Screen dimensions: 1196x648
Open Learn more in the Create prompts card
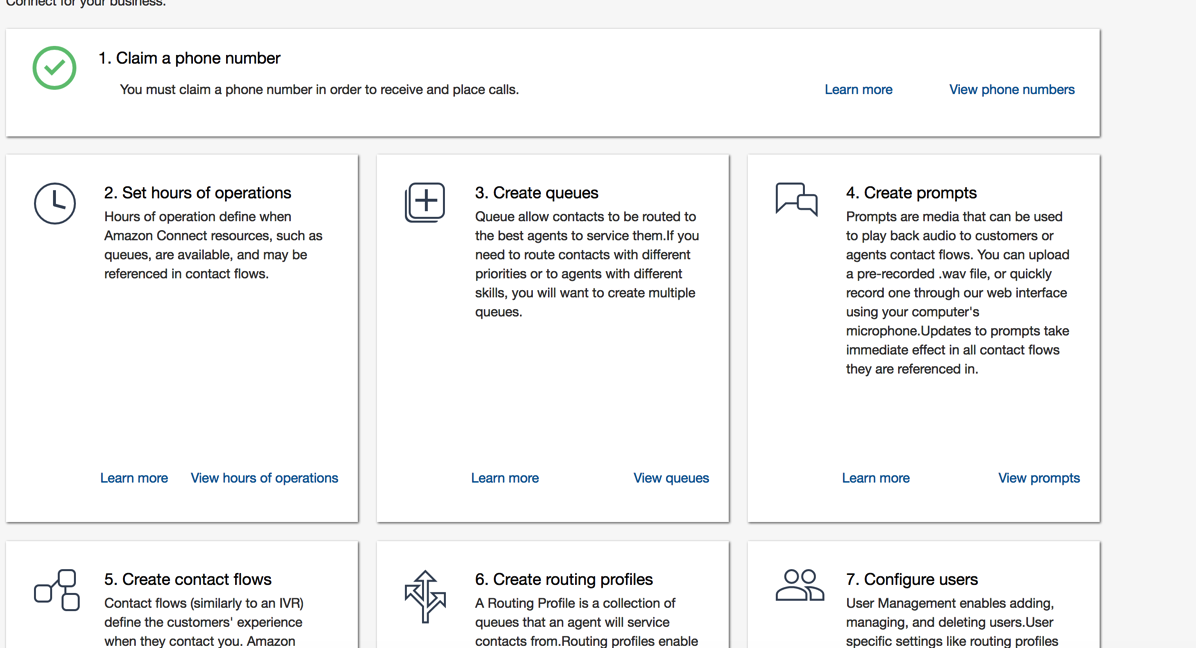pyautogui.click(x=875, y=478)
